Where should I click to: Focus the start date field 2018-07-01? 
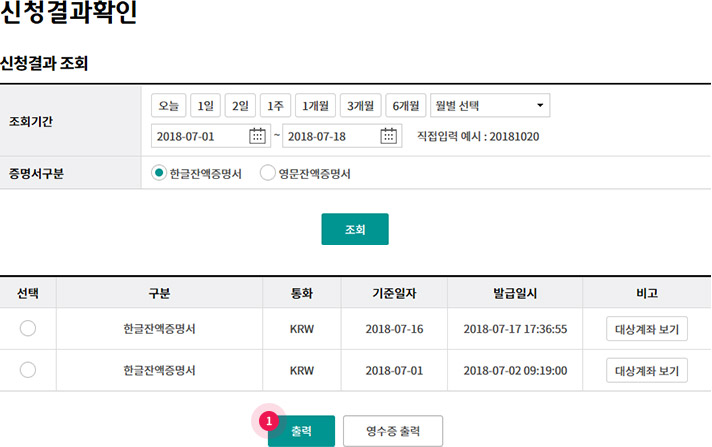(198, 136)
